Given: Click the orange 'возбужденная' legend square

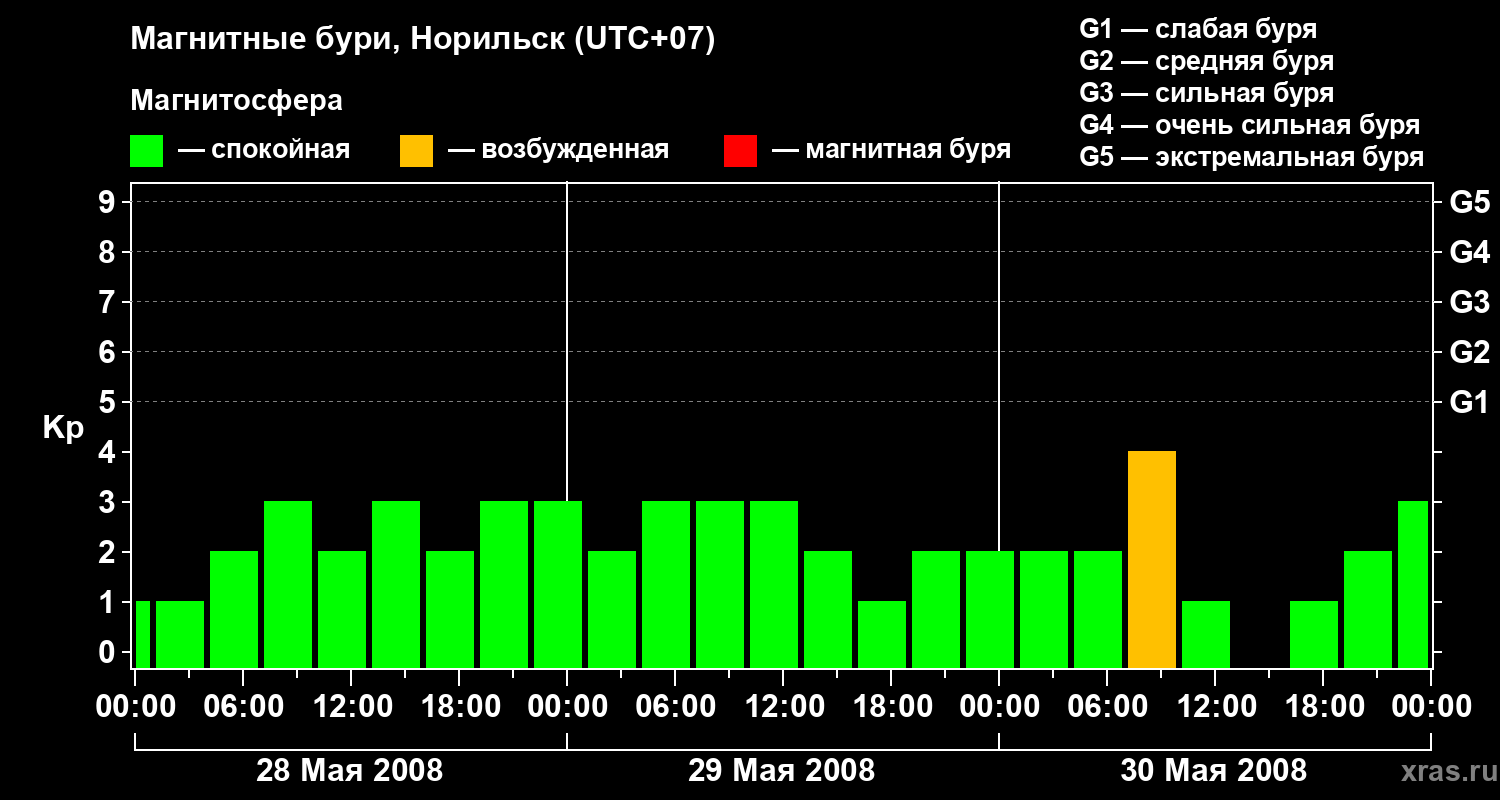Looking at the screenshot, I should pos(417,151).
